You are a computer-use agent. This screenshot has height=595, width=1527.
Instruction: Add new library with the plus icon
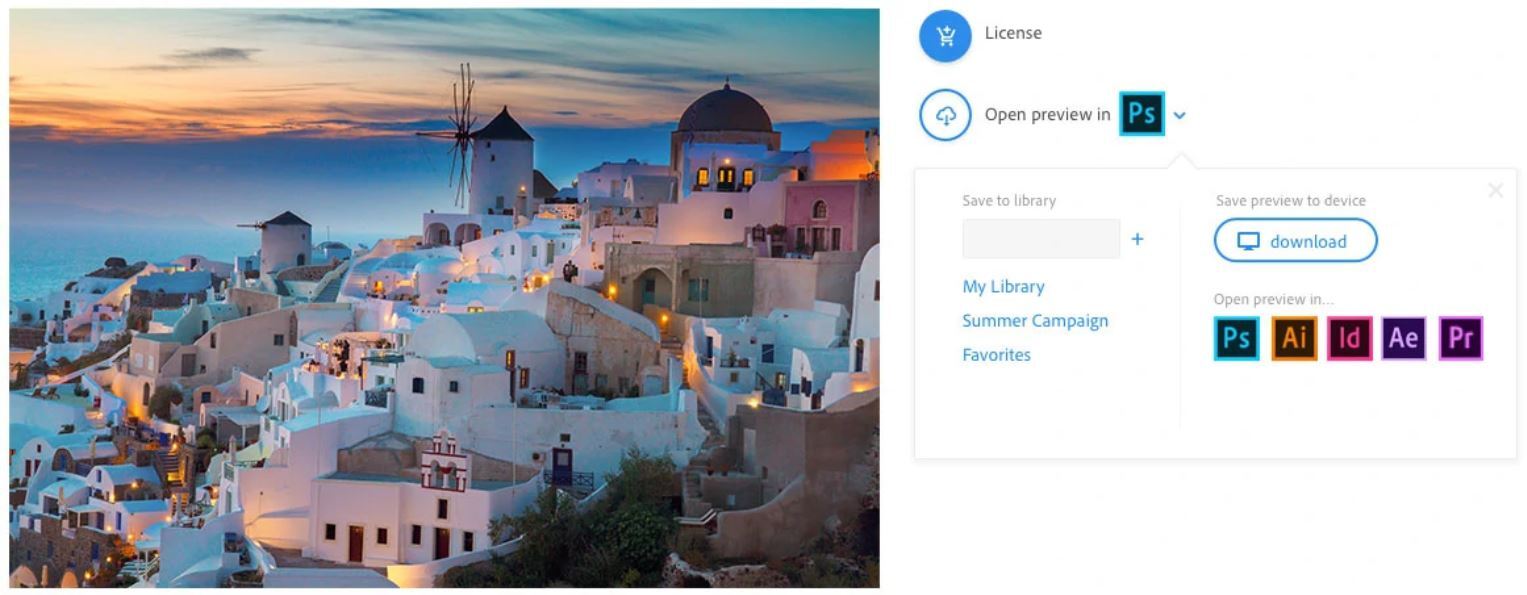click(1137, 239)
